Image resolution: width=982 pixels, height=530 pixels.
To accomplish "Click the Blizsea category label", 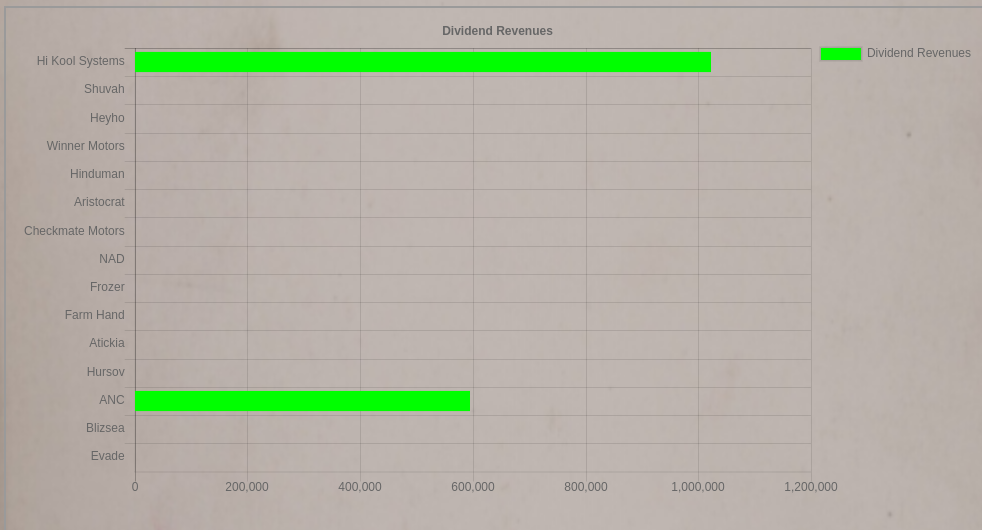I will point(105,428).
